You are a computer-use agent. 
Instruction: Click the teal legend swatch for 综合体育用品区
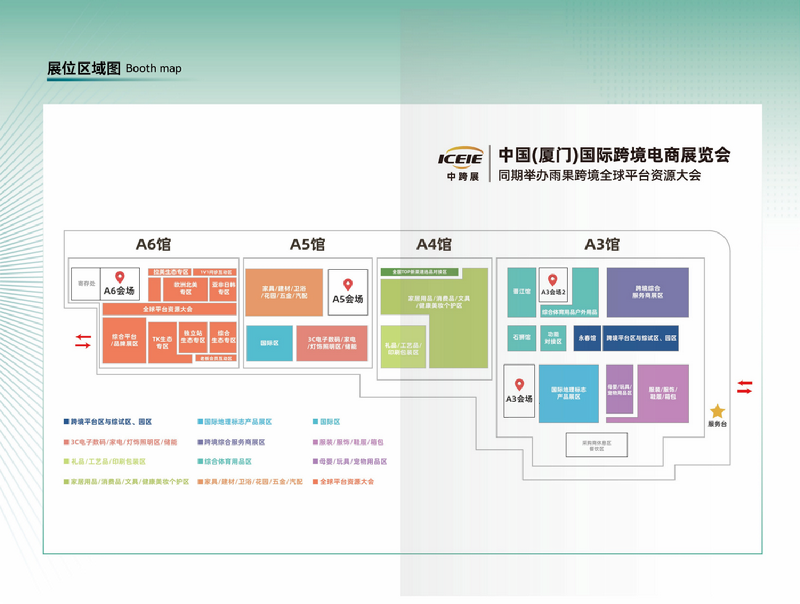(x=200, y=461)
